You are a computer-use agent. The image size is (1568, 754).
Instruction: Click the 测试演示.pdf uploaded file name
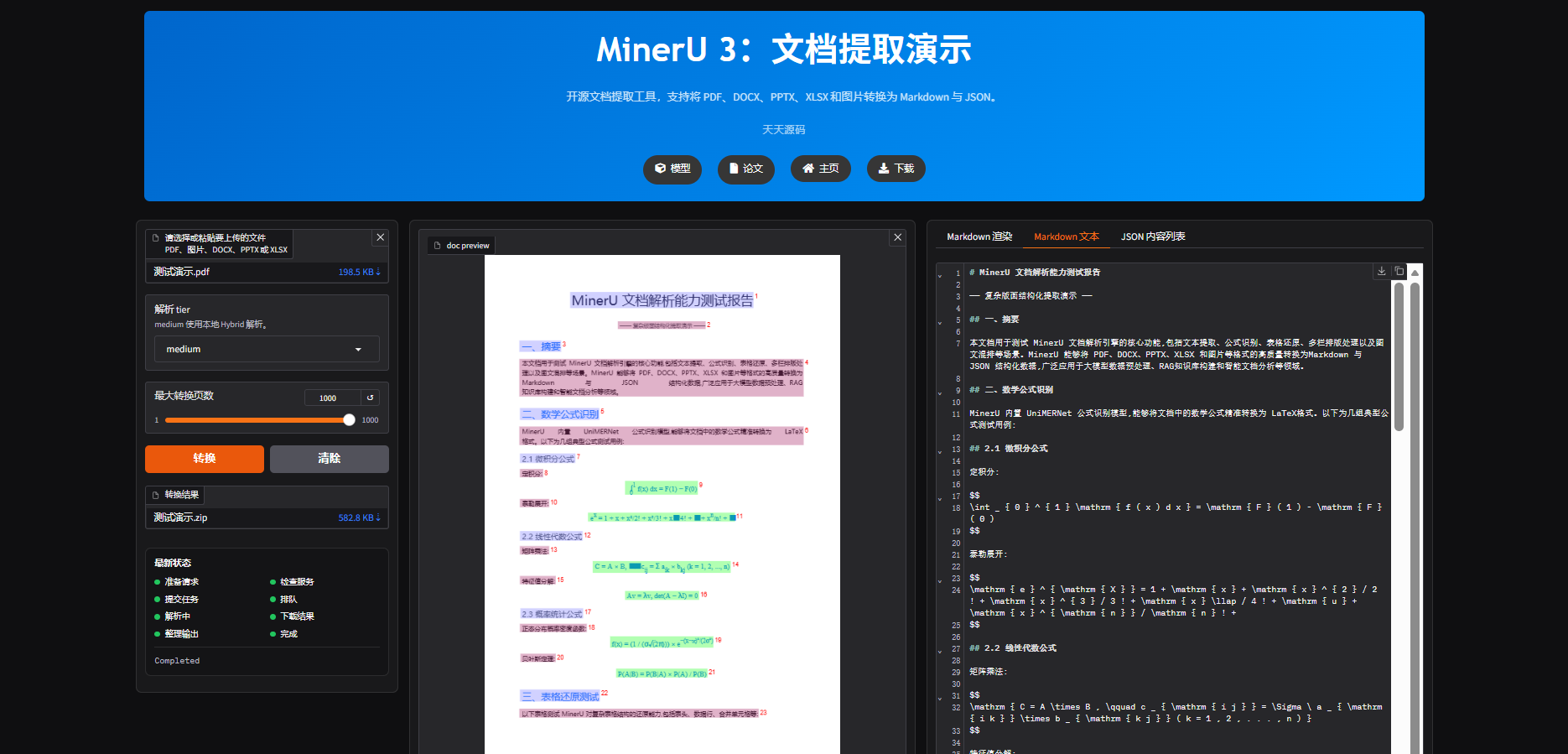[181, 272]
